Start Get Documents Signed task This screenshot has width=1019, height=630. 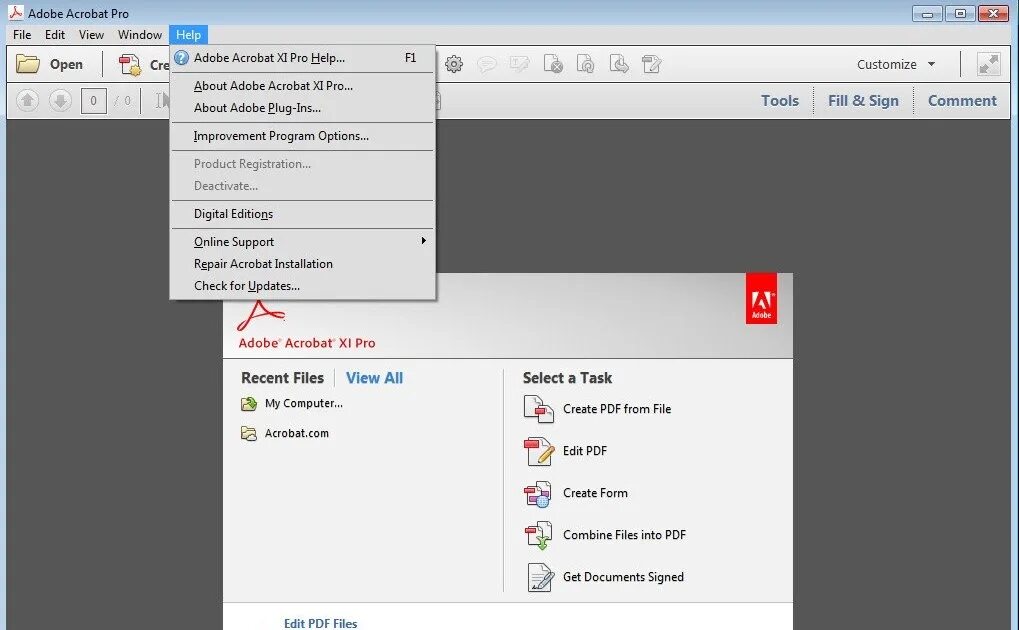pos(604,577)
